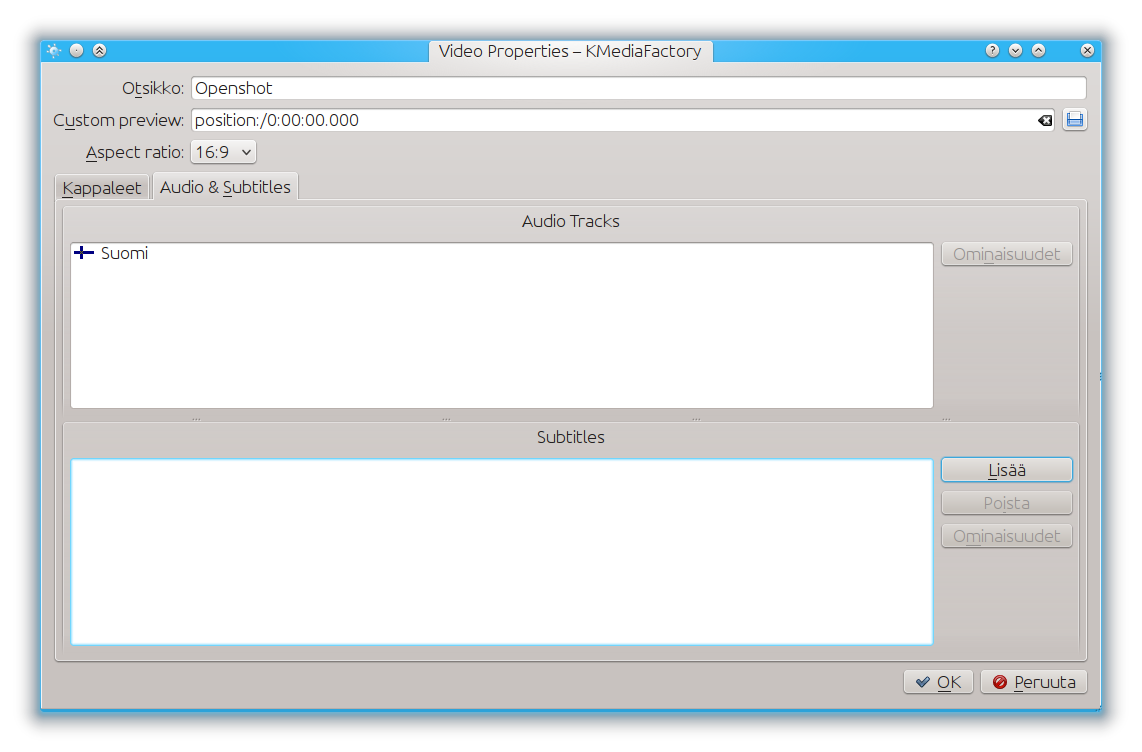Viewport: 1142px width, 752px height.
Task: Click the window menu icon in title bar
Action: tap(54, 50)
